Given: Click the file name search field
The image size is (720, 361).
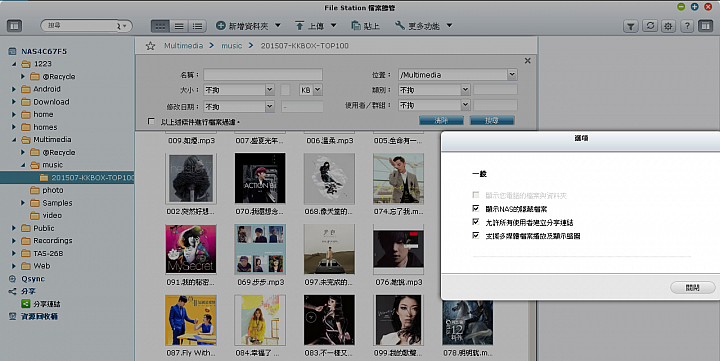Looking at the screenshot, I should 263,75.
